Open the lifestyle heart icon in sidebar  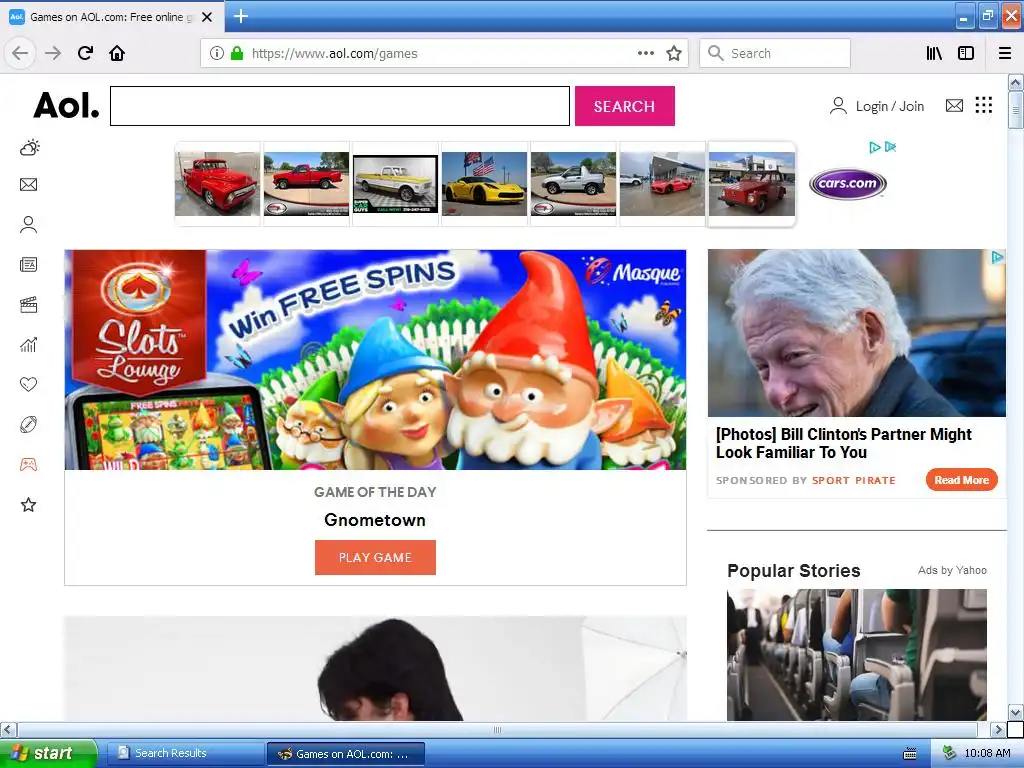click(29, 385)
